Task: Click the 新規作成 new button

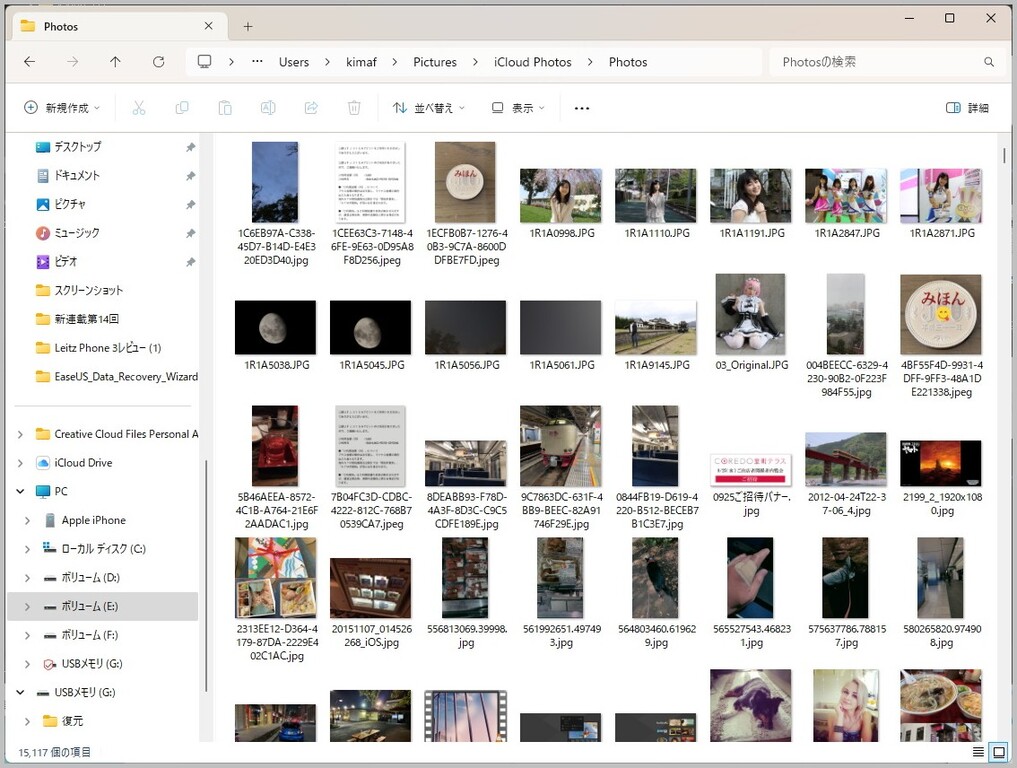Action: pos(62,108)
